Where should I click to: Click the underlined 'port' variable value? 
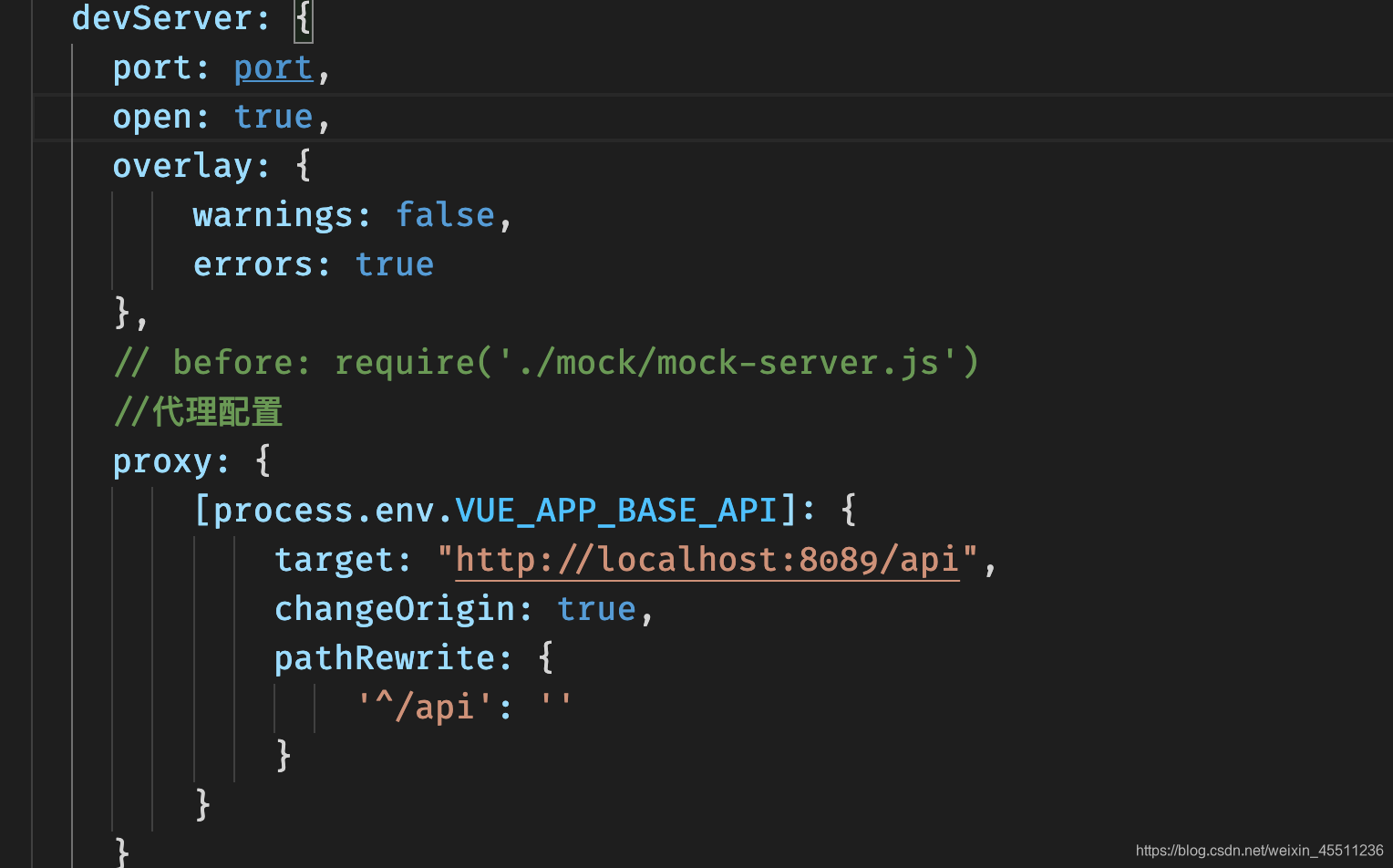[273, 68]
